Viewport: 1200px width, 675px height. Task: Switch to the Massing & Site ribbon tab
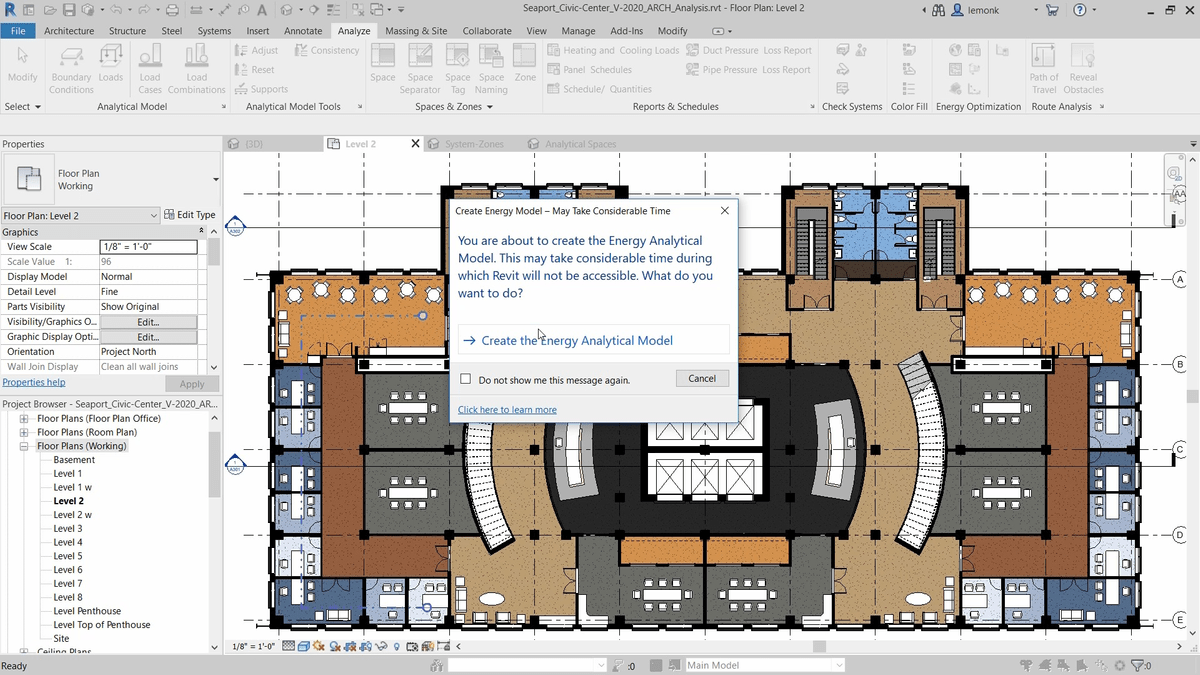[416, 30]
